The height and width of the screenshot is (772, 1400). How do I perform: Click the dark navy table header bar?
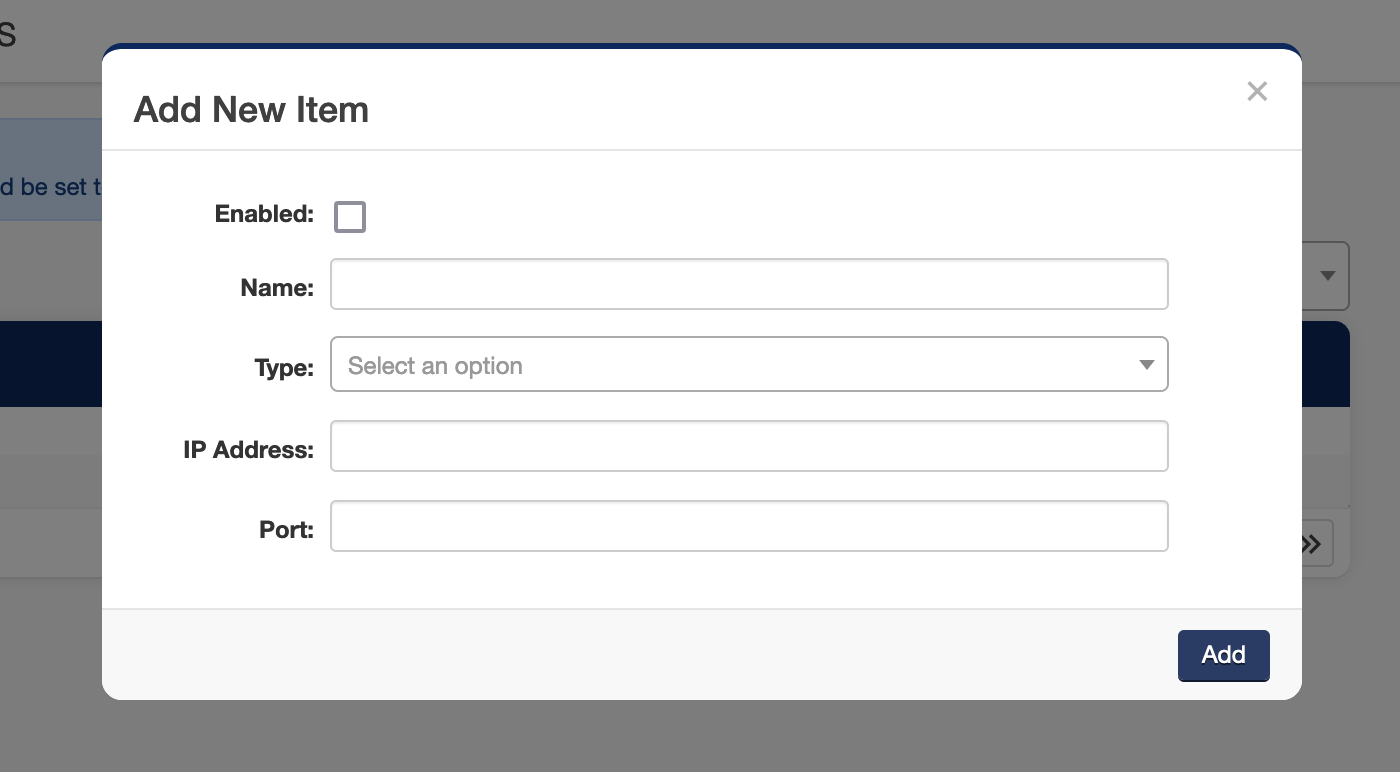(x=50, y=364)
